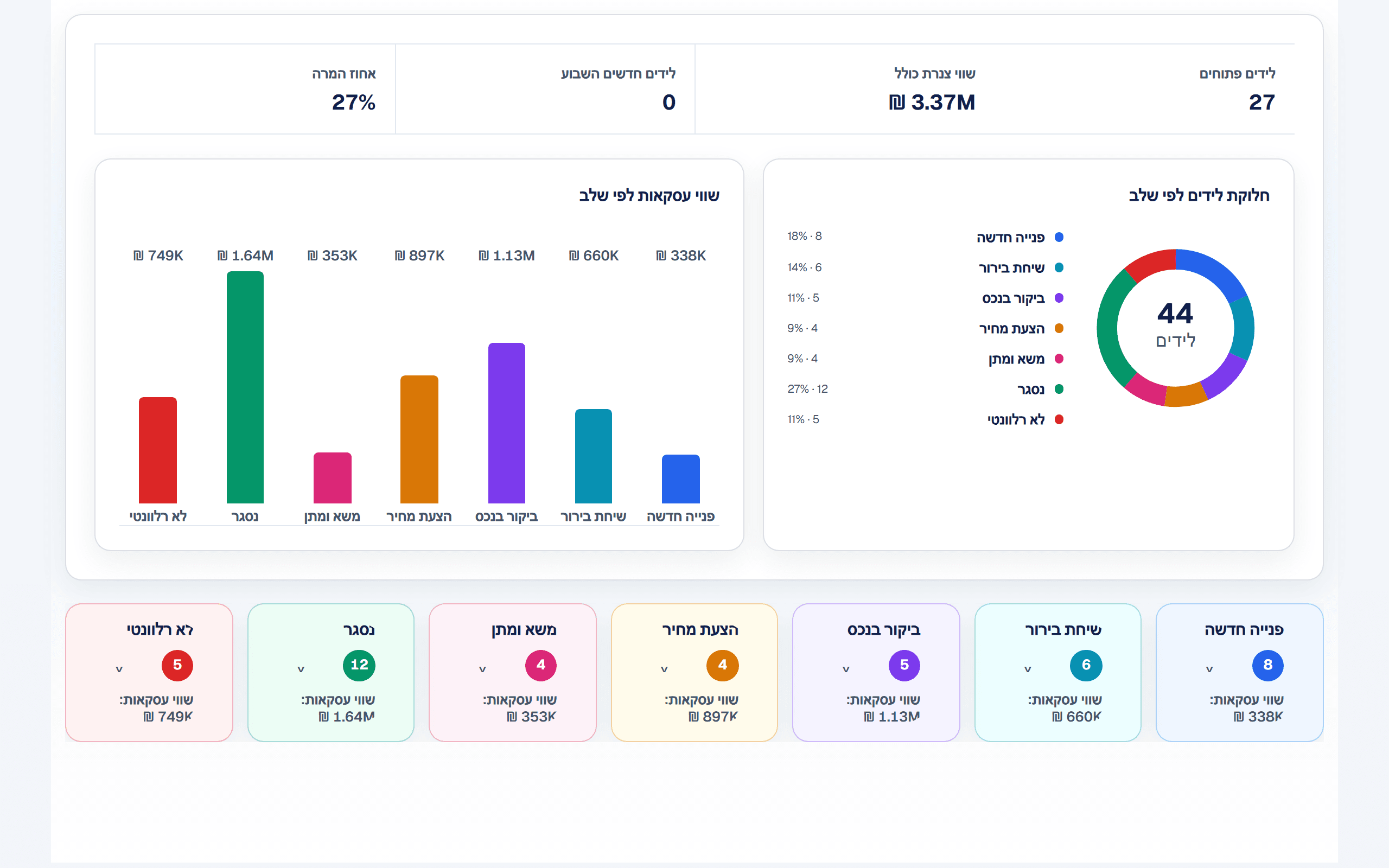Click the green legend dot for נסגר

point(1060,389)
